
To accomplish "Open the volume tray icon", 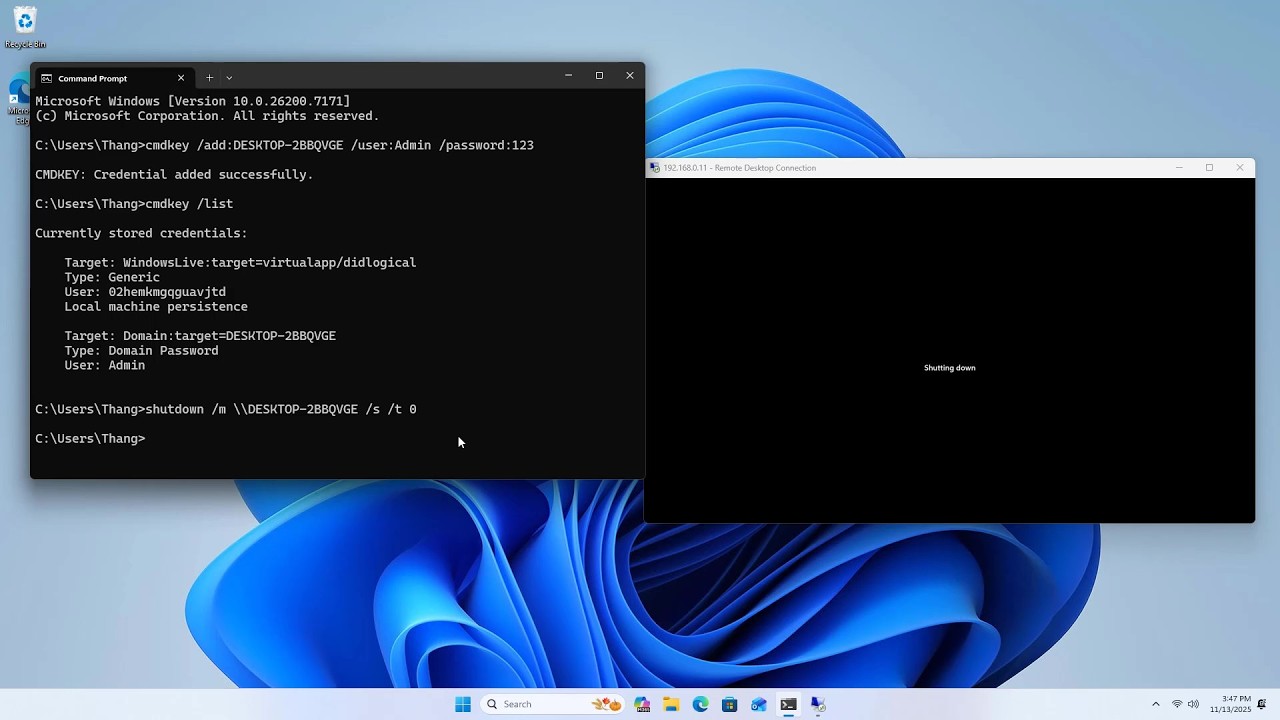I will click(1193, 704).
